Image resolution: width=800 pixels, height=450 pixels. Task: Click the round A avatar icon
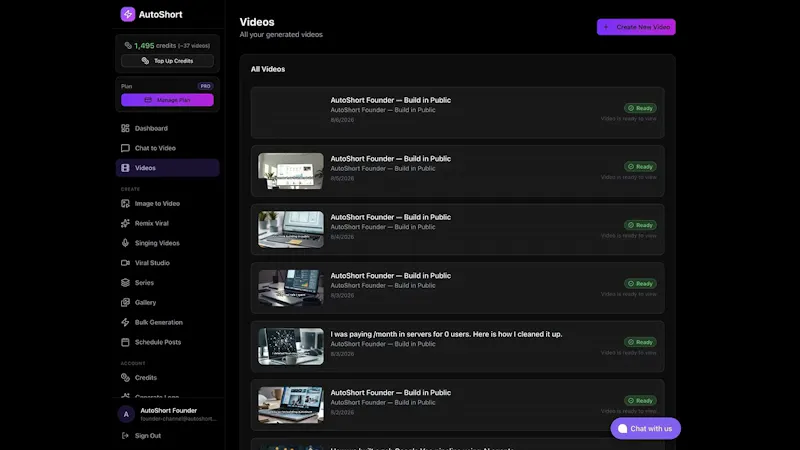point(126,414)
